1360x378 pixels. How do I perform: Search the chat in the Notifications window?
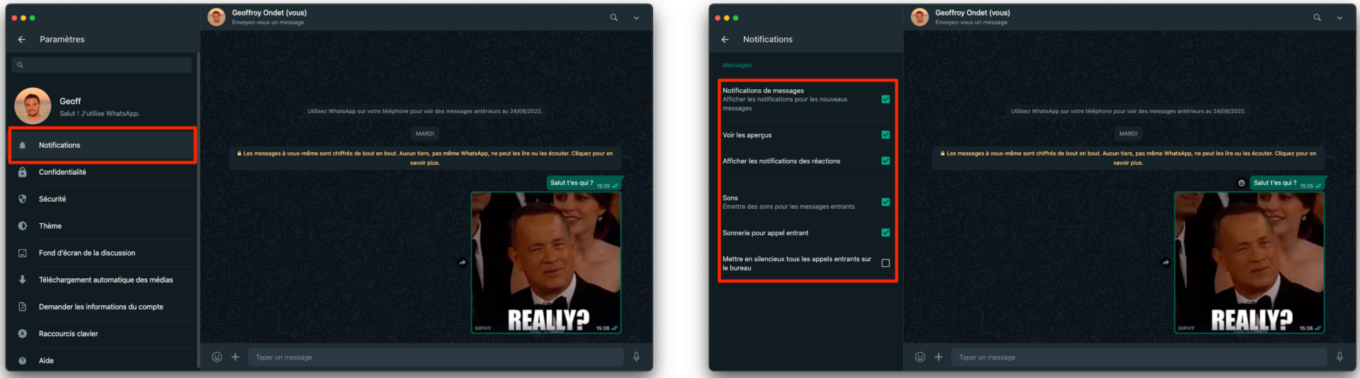click(1317, 17)
